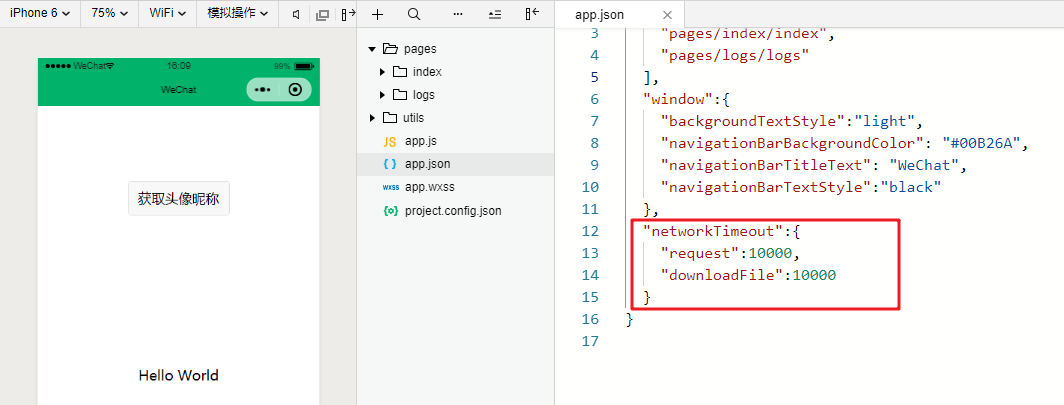Click the "networkTimeout" key in code
Viewport: 1064px width, 405px height.
tap(714, 231)
